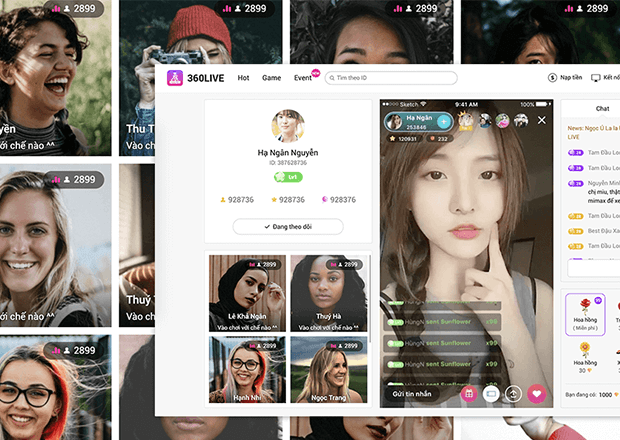Click the share upload icon in stream
Image resolution: width=620 pixels, height=440 pixels.
pos(513,394)
